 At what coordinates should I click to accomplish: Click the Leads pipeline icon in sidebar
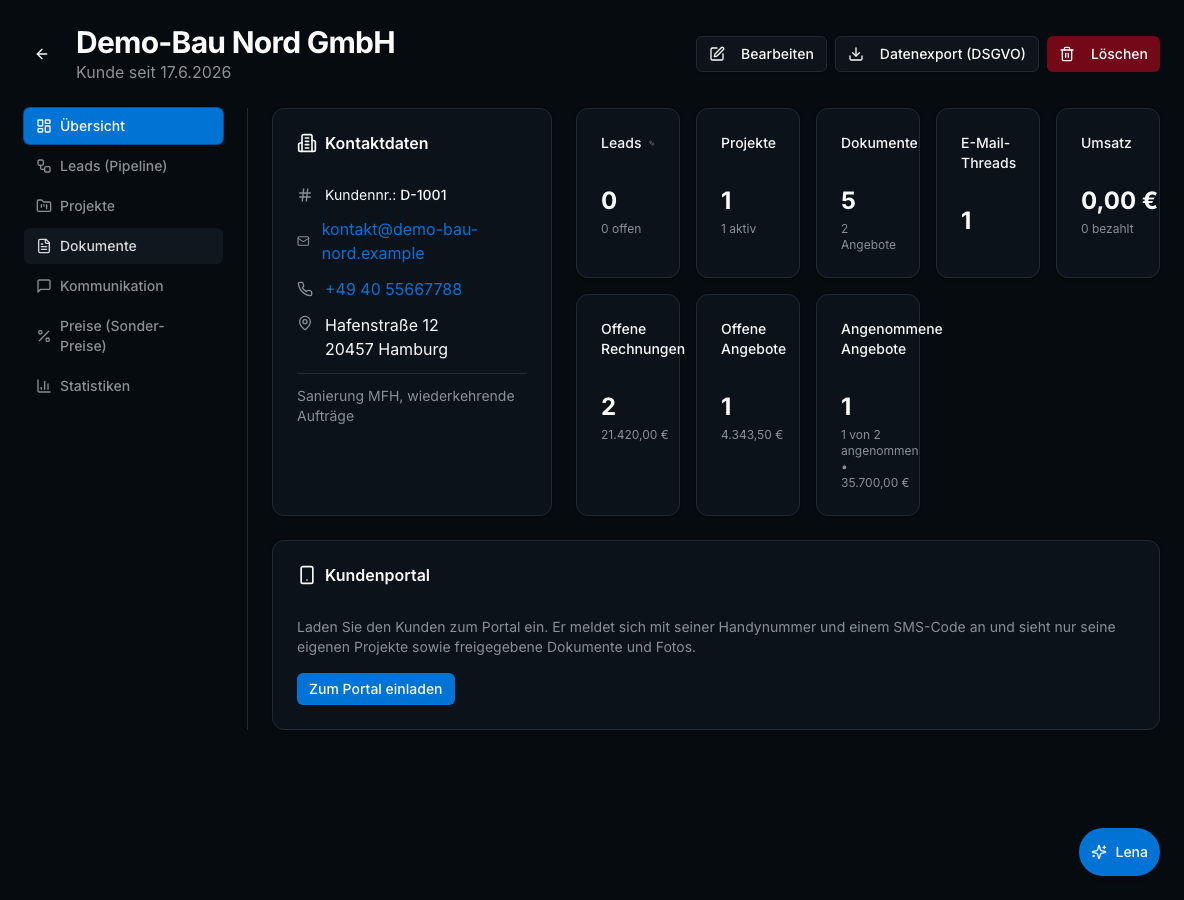(44, 166)
